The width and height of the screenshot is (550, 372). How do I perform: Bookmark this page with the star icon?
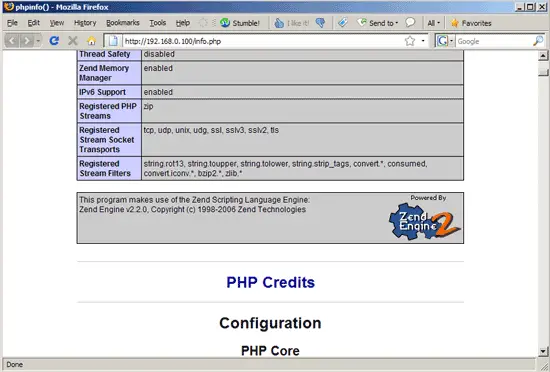click(x=410, y=41)
